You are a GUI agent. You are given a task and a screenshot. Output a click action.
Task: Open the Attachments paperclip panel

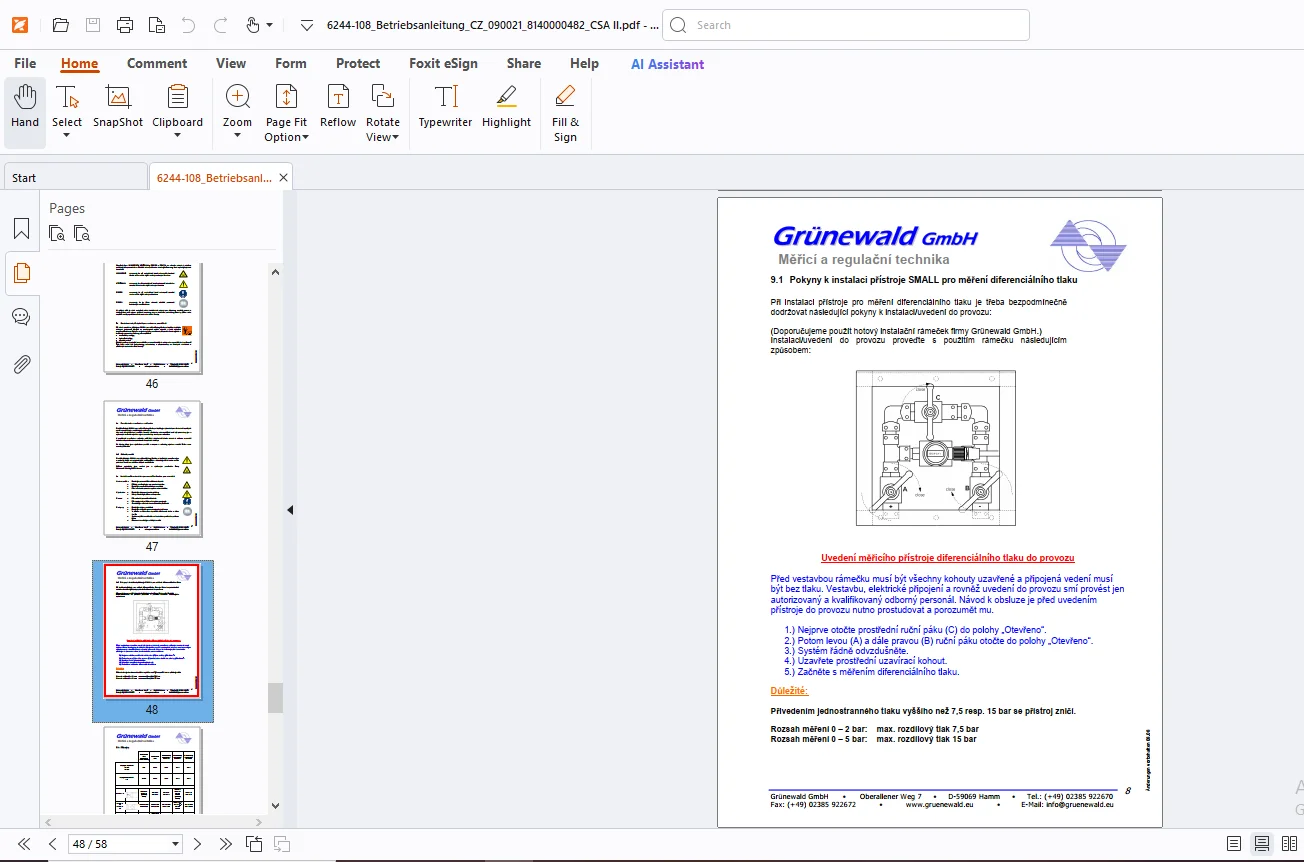click(x=21, y=364)
